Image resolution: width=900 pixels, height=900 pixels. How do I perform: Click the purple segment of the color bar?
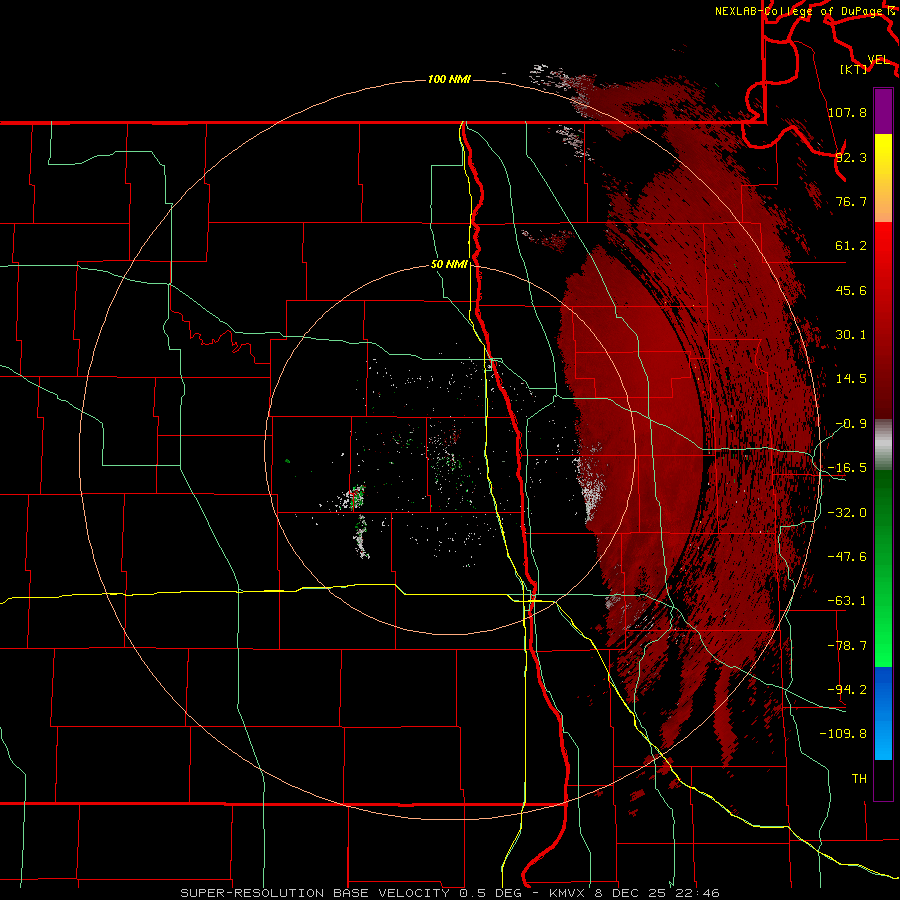click(883, 111)
